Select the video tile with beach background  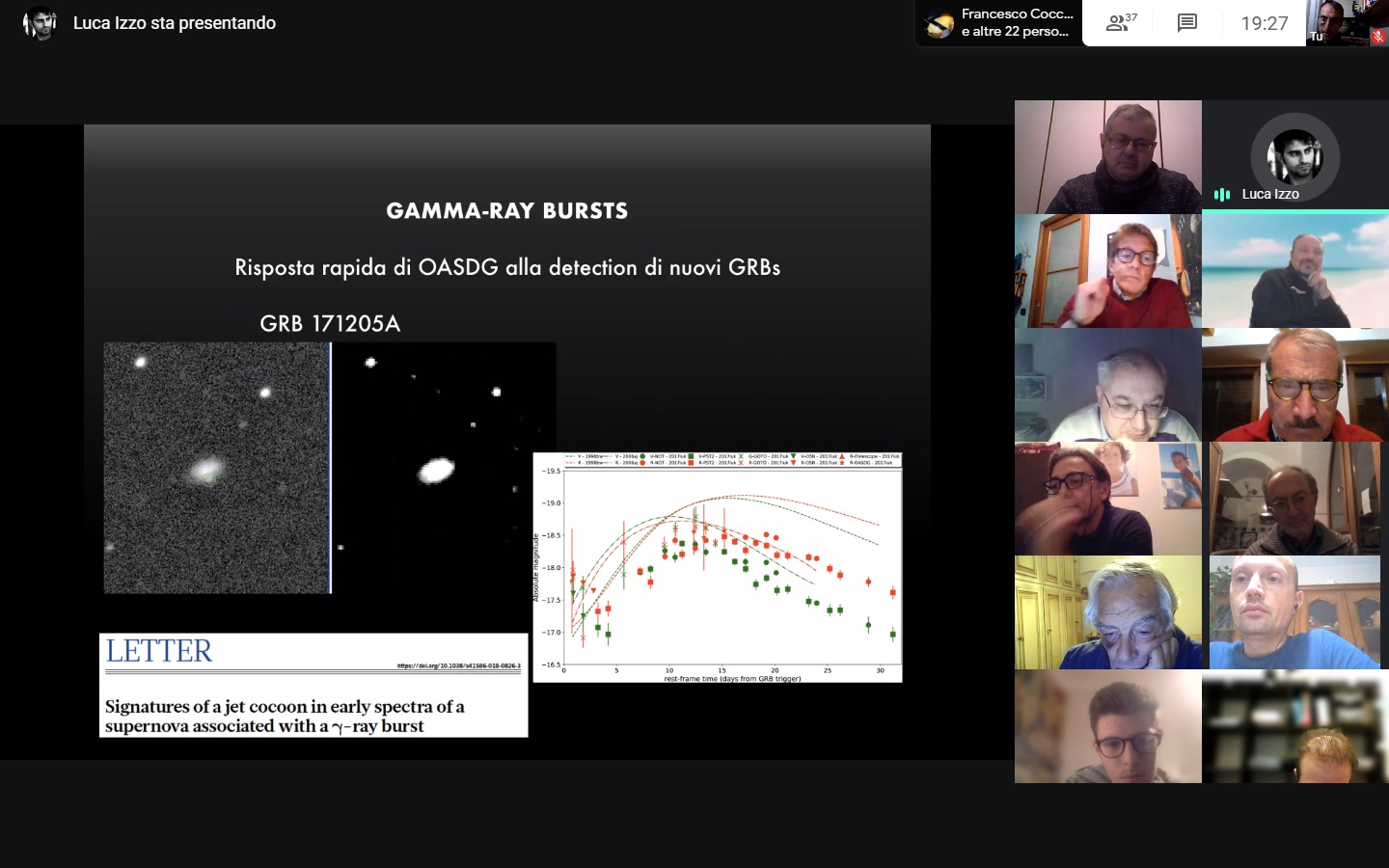pos(1295,271)
